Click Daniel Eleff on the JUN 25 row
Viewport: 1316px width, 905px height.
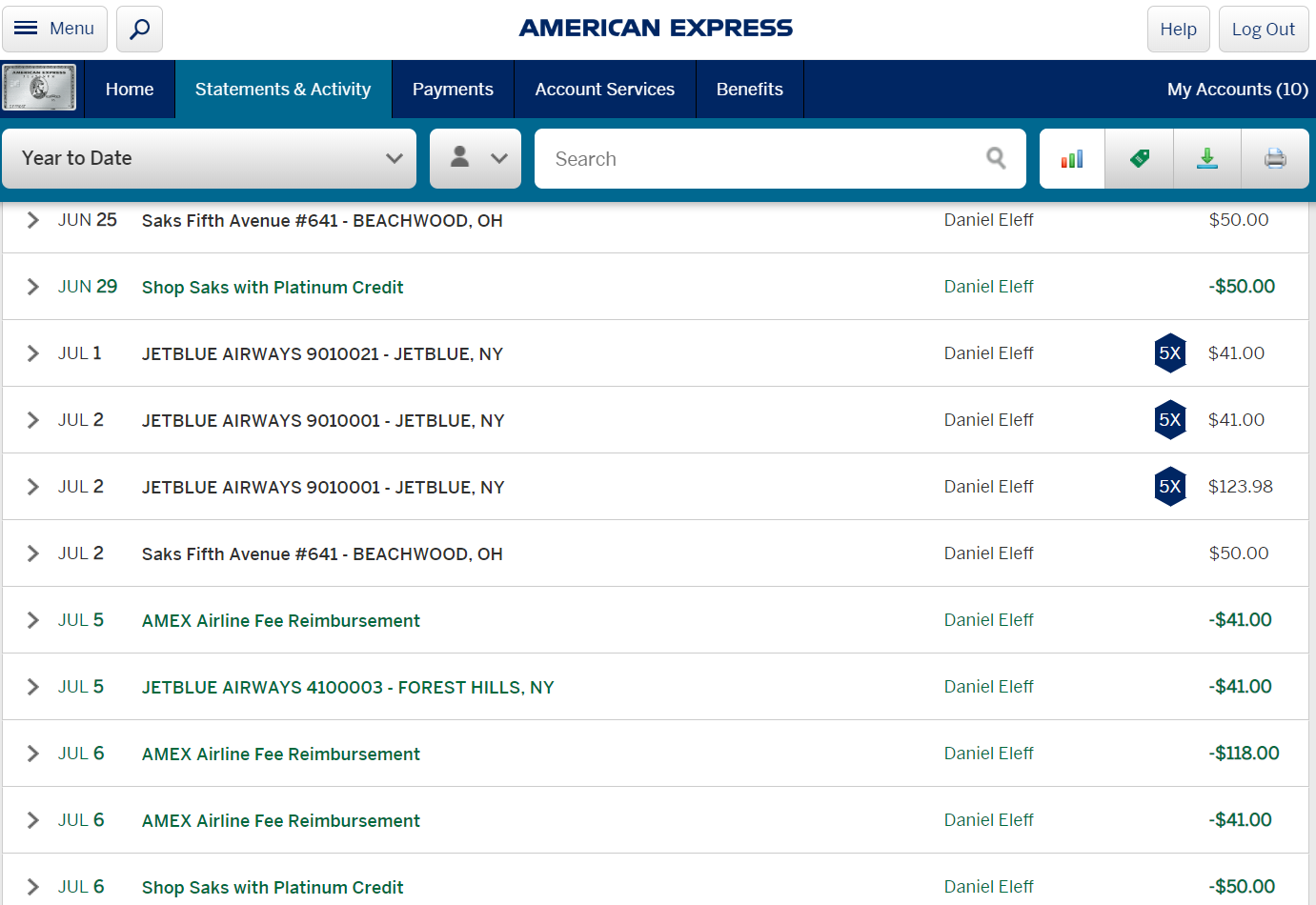[988, 220]
